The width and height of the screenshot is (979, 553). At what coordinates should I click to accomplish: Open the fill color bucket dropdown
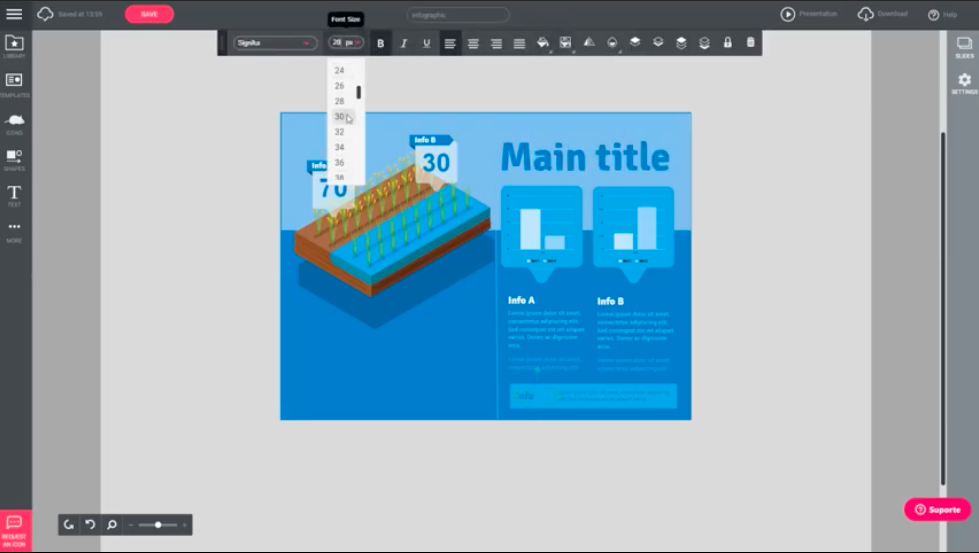(x=542, y=43)
